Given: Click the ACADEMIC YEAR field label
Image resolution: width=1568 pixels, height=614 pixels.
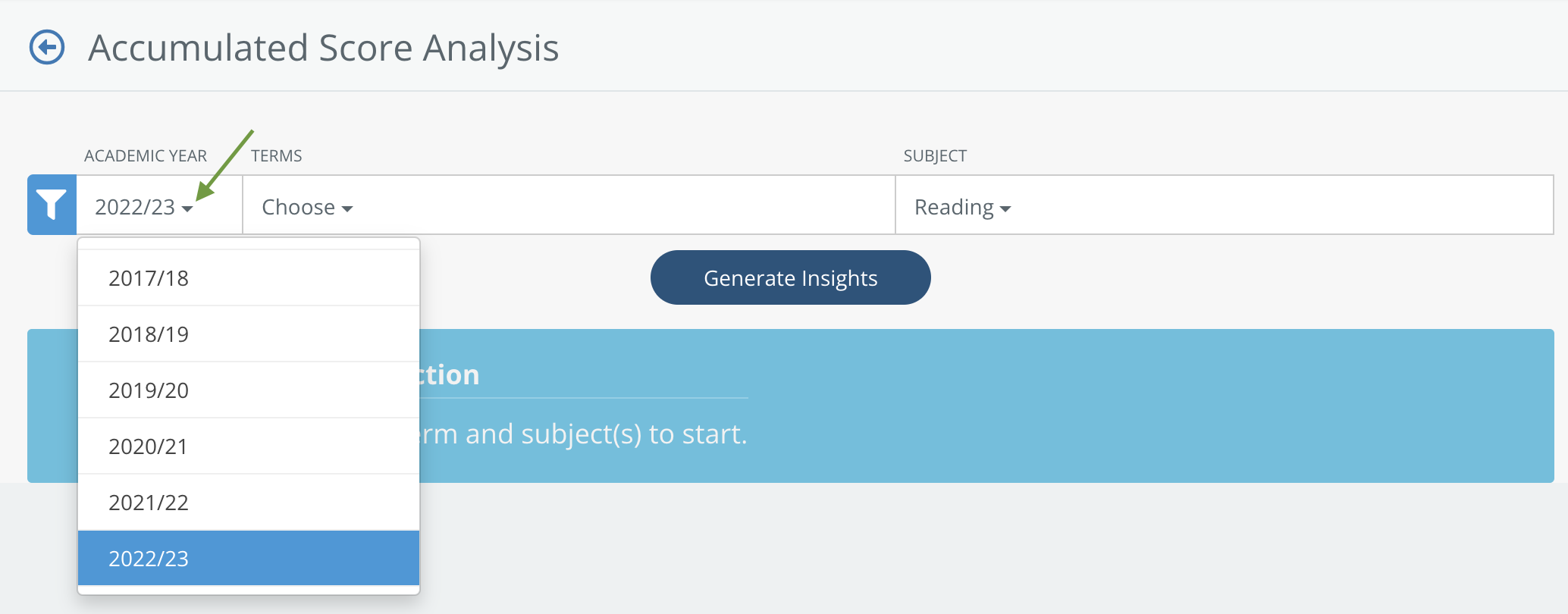Looking at the screenshot, I should (146, 156).
